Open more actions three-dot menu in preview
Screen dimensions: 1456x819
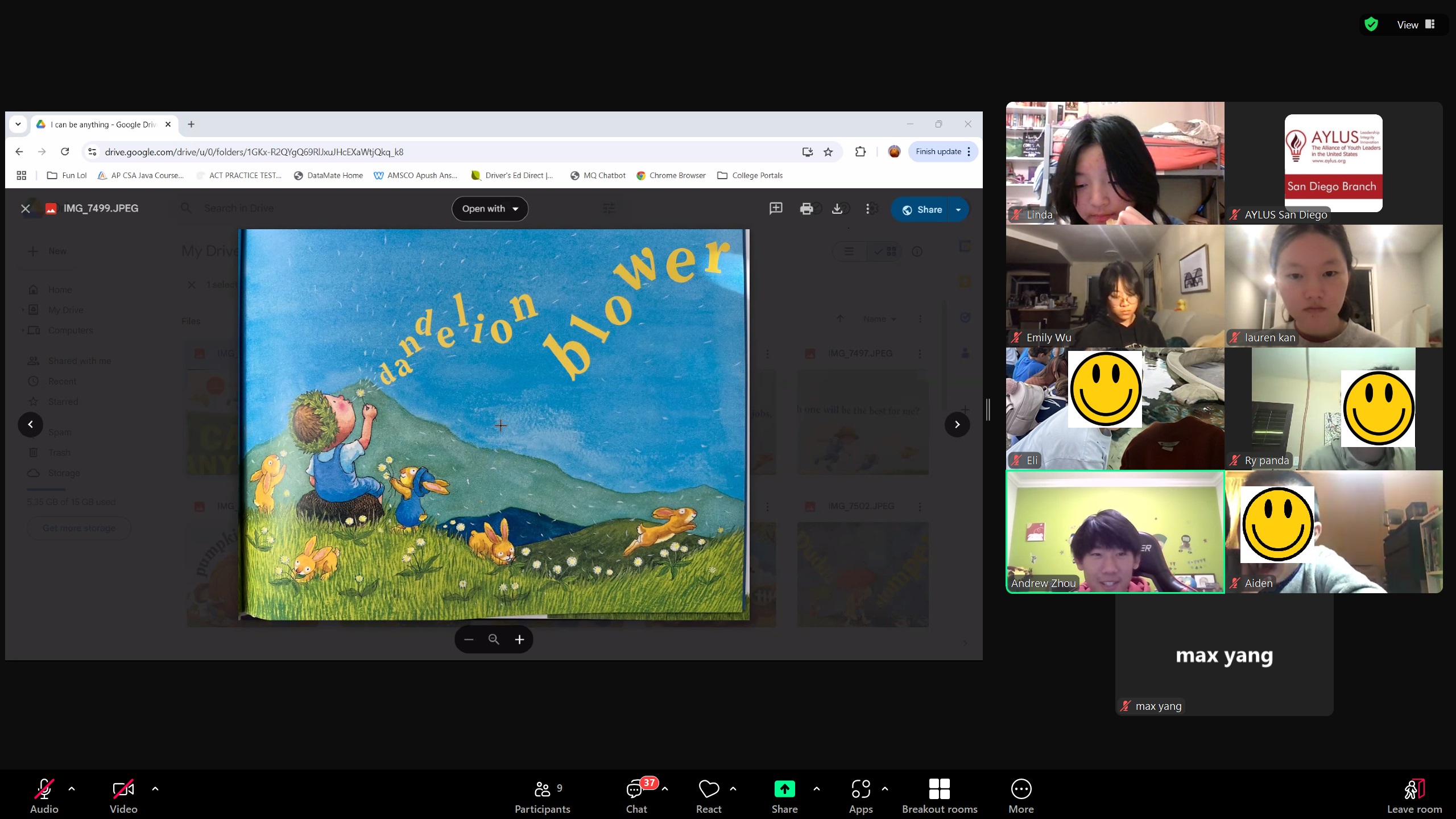coord(867,209)
